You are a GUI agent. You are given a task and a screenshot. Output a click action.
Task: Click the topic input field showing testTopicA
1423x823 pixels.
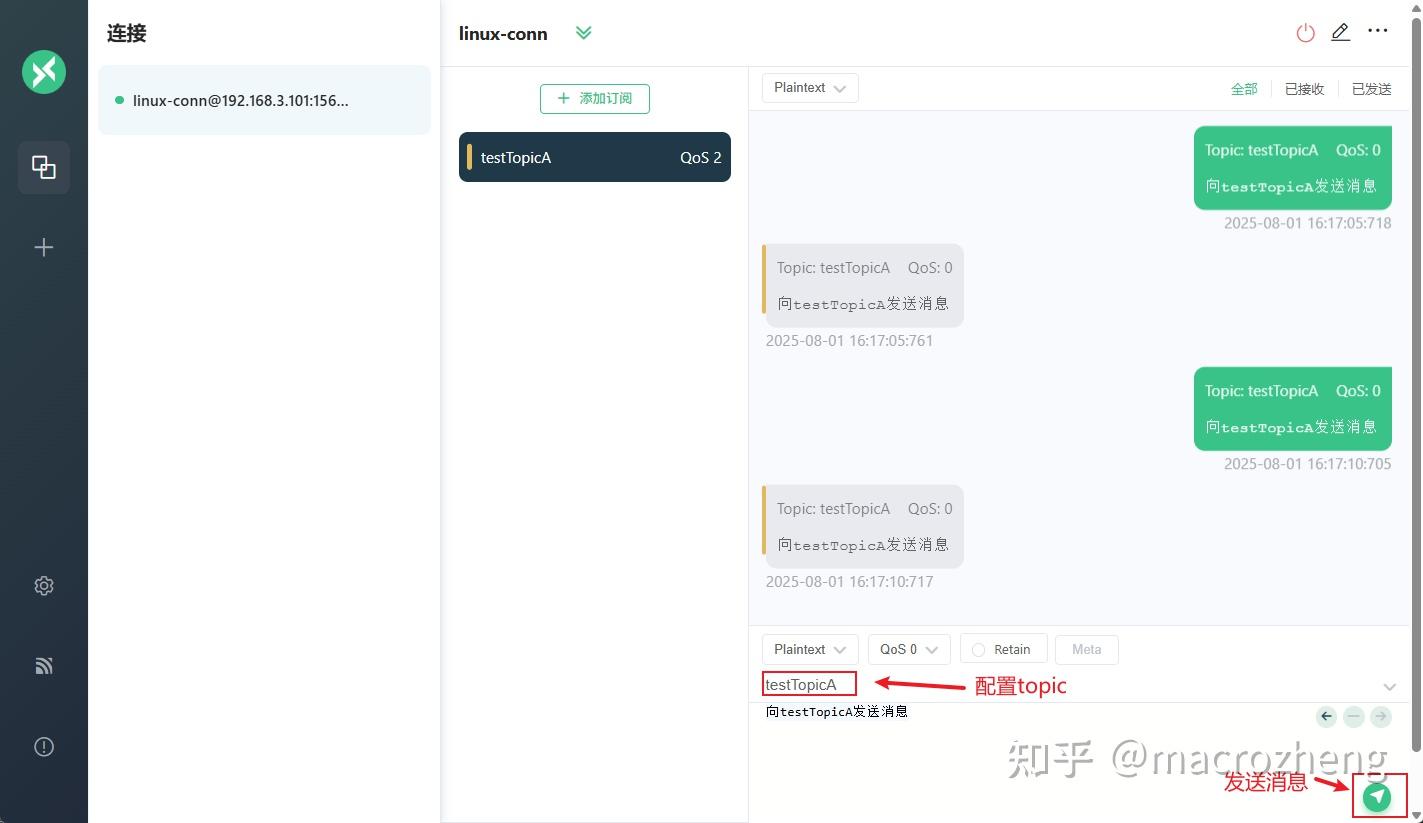coord(808,684)
